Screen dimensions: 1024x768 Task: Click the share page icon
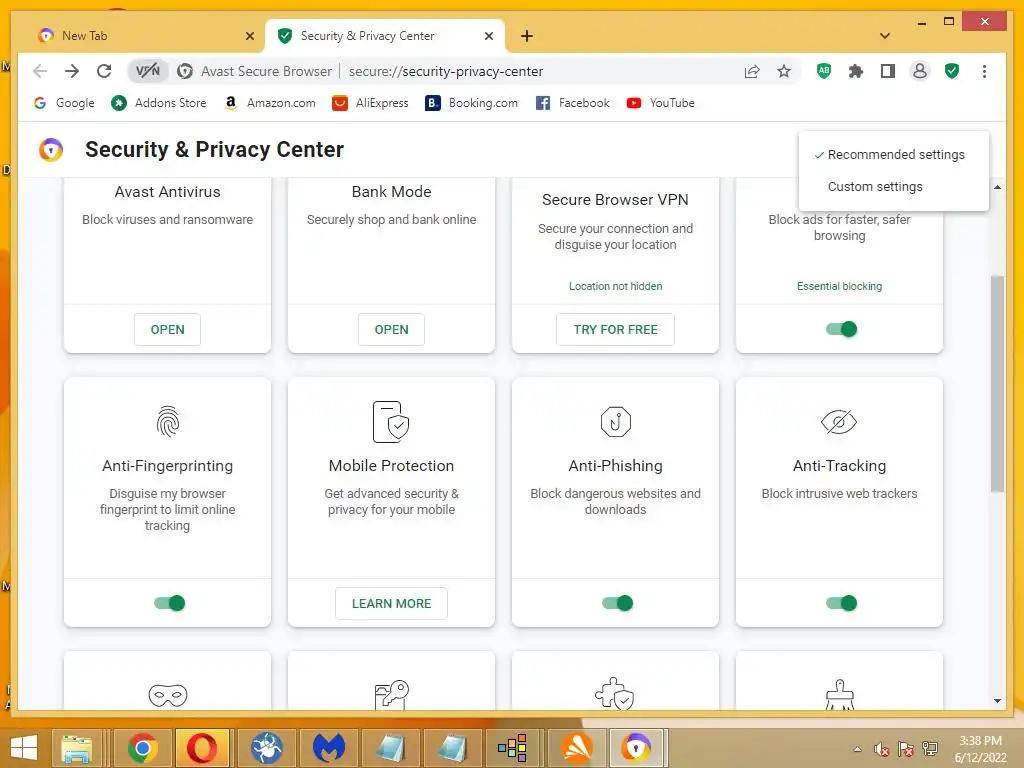tap(752, 71)
